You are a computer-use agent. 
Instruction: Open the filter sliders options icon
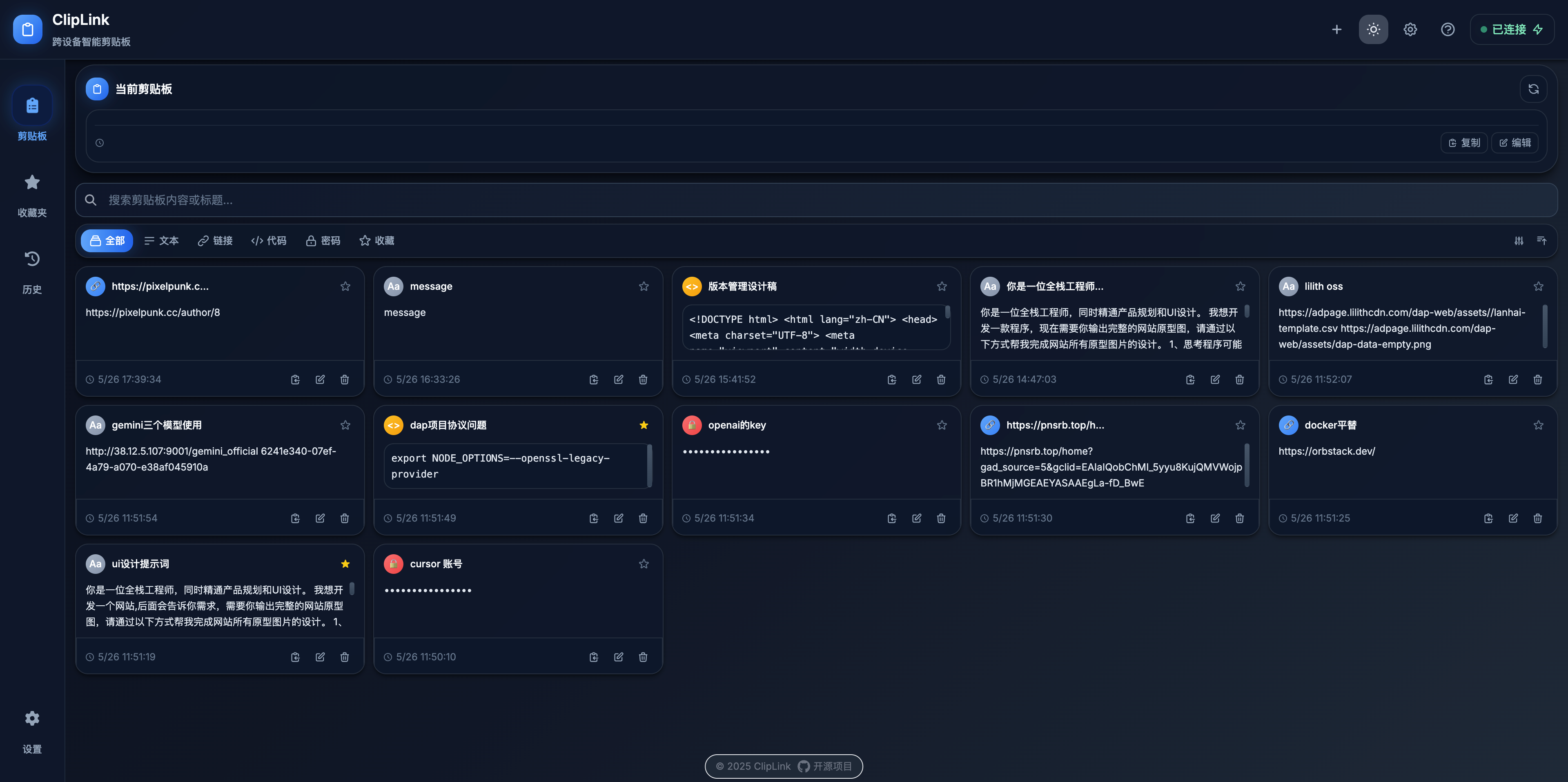coord(1519,240)
